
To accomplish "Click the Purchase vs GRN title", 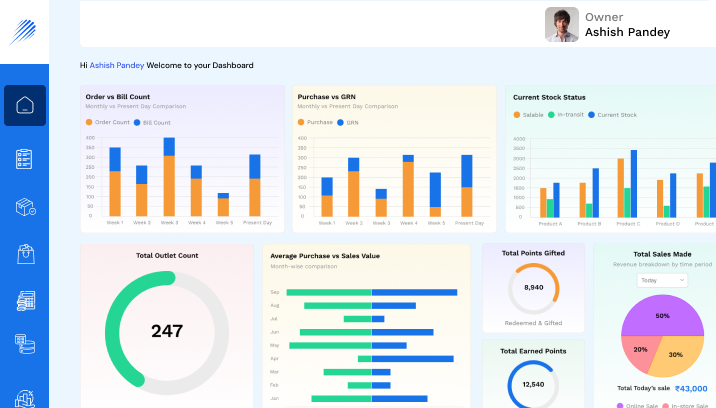I will click(x=326, y=97).
